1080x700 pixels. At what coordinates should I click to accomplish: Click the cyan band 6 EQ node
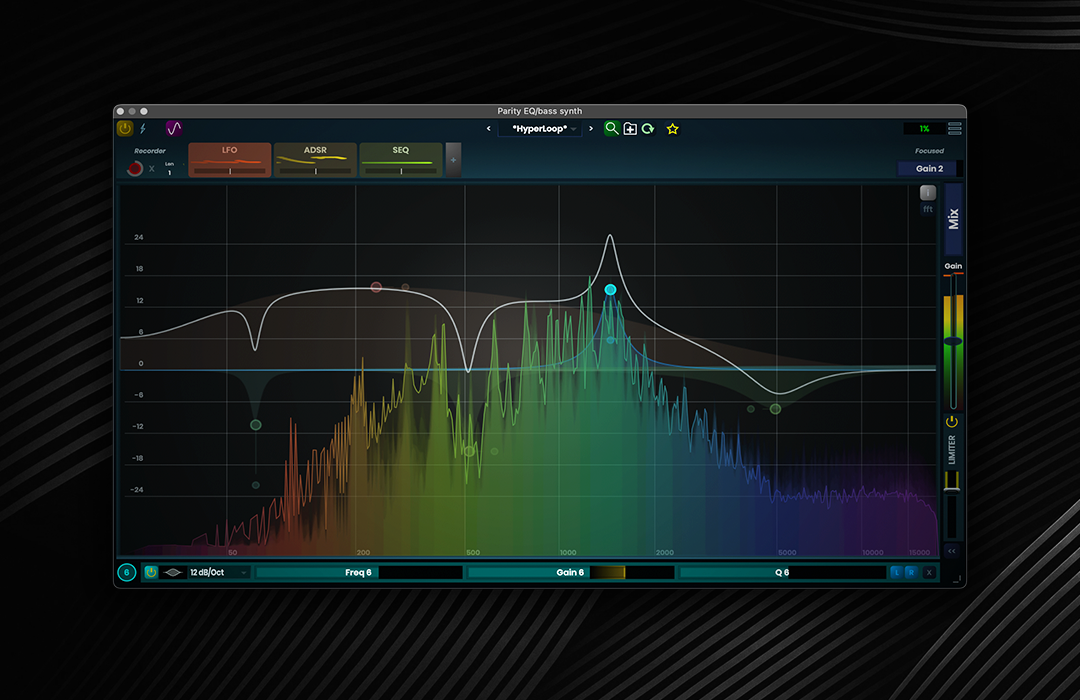(x=610, y=290)
